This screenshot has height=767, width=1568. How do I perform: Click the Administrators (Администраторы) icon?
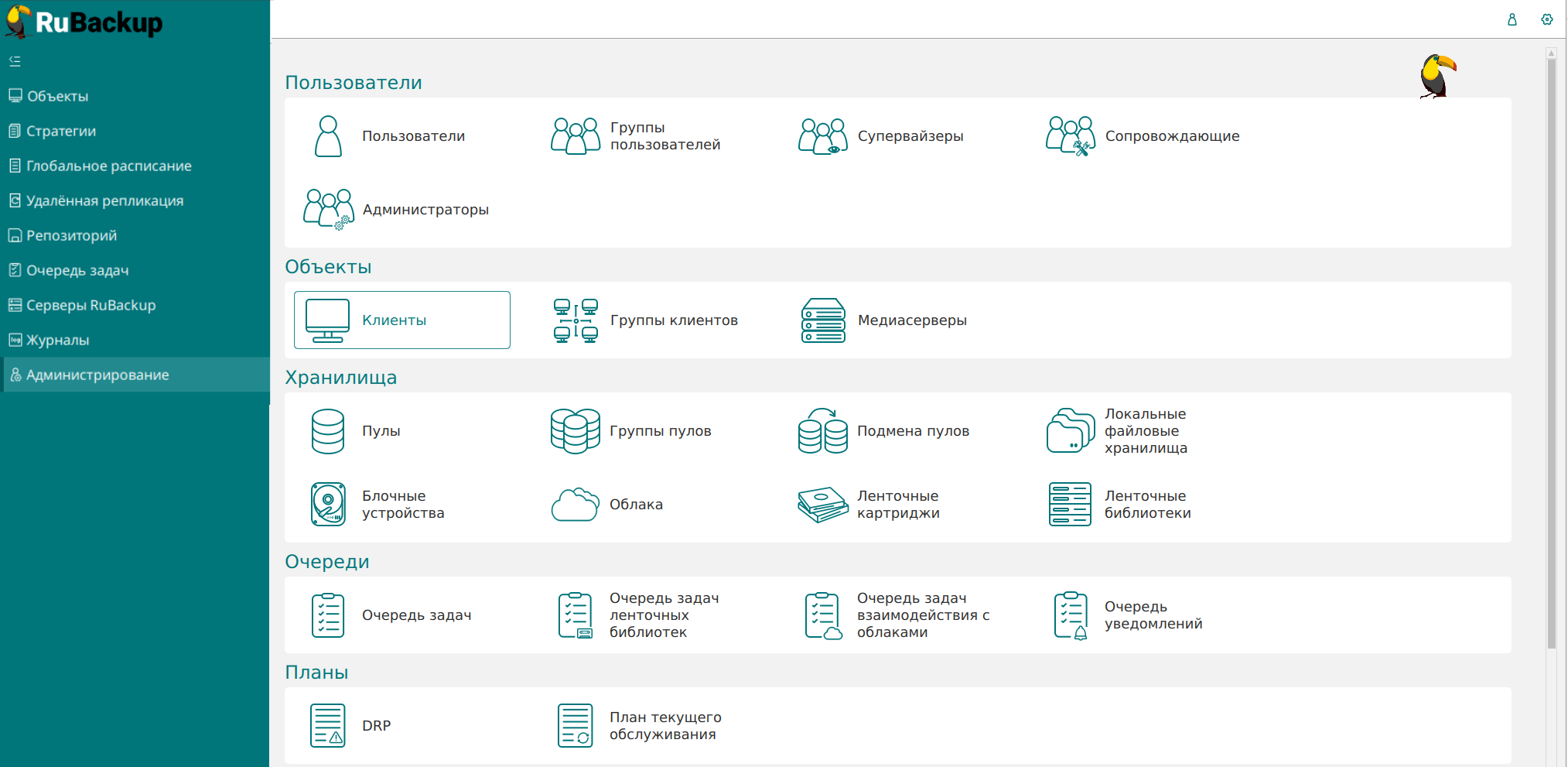(328, 210)
